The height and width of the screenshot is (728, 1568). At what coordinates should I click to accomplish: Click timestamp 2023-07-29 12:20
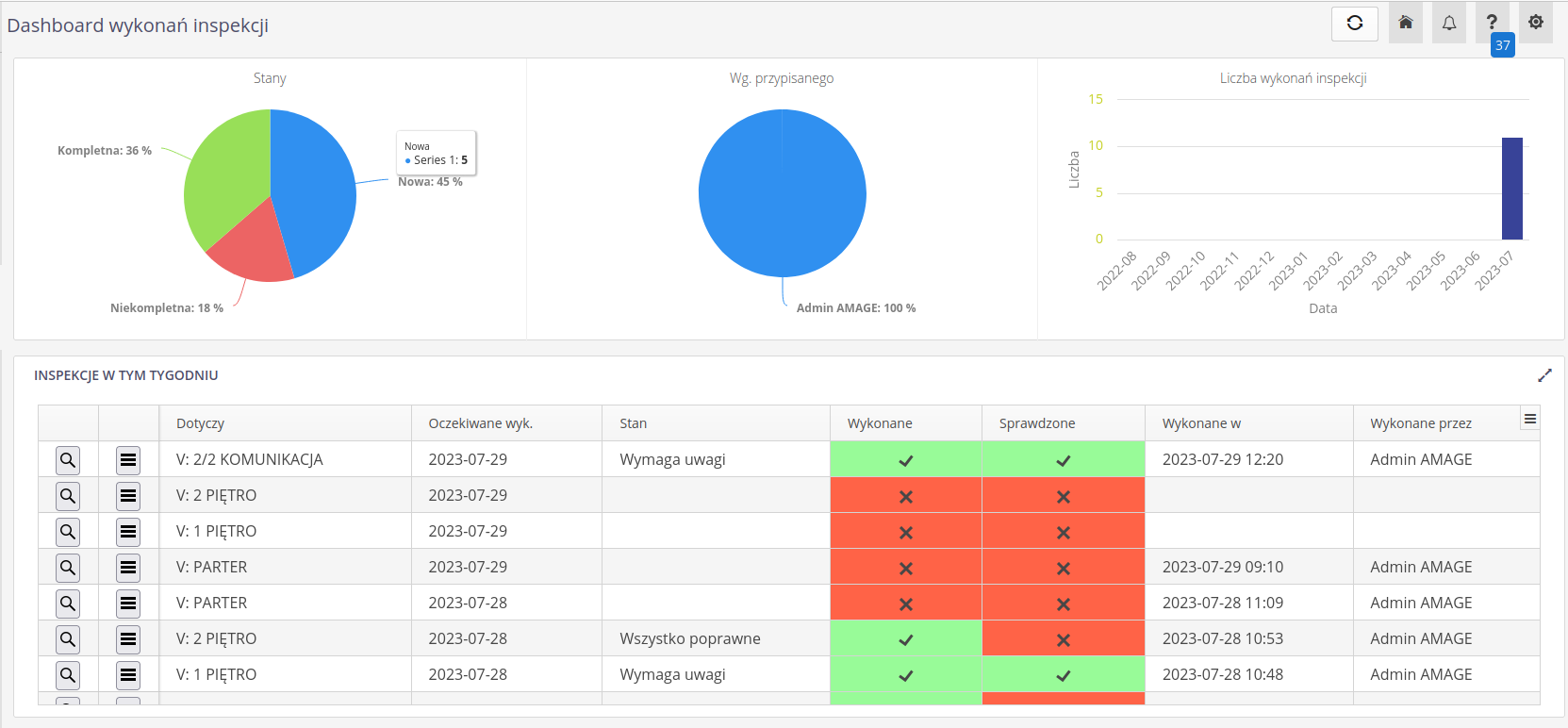pyautogui.click(x=1223, y=459)
